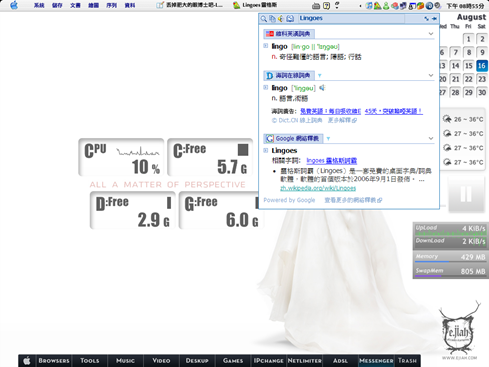
Task: Collapse Google section with right chevron
Action: (431, 138)
